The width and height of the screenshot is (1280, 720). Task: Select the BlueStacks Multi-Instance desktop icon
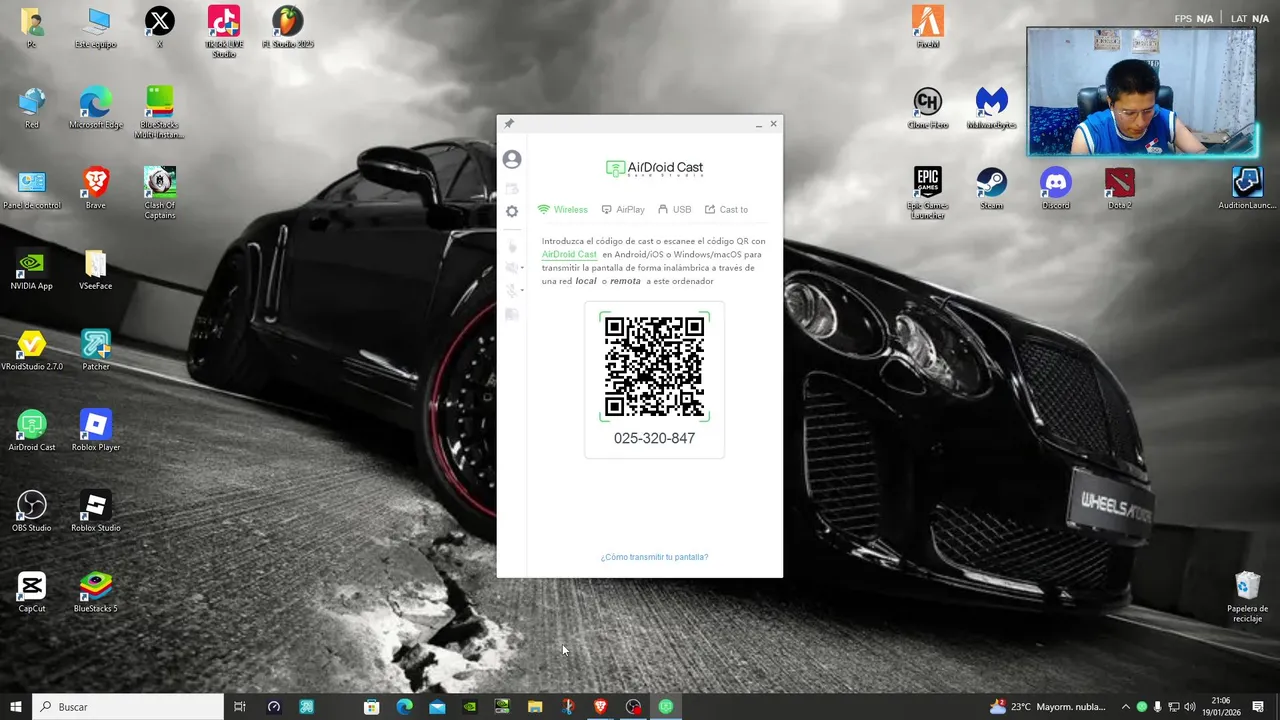point(160,113)
